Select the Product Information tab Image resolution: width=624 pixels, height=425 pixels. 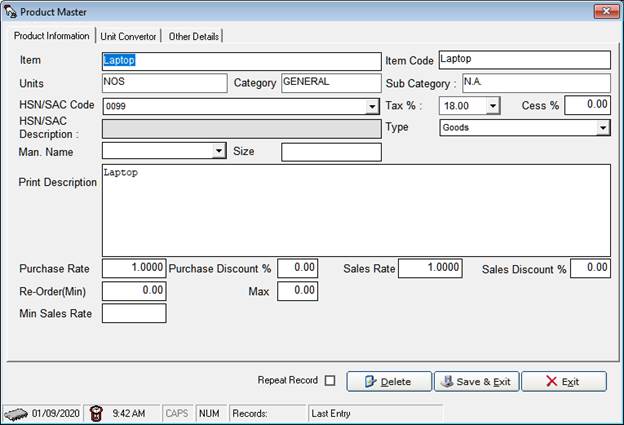pos(51,36)
